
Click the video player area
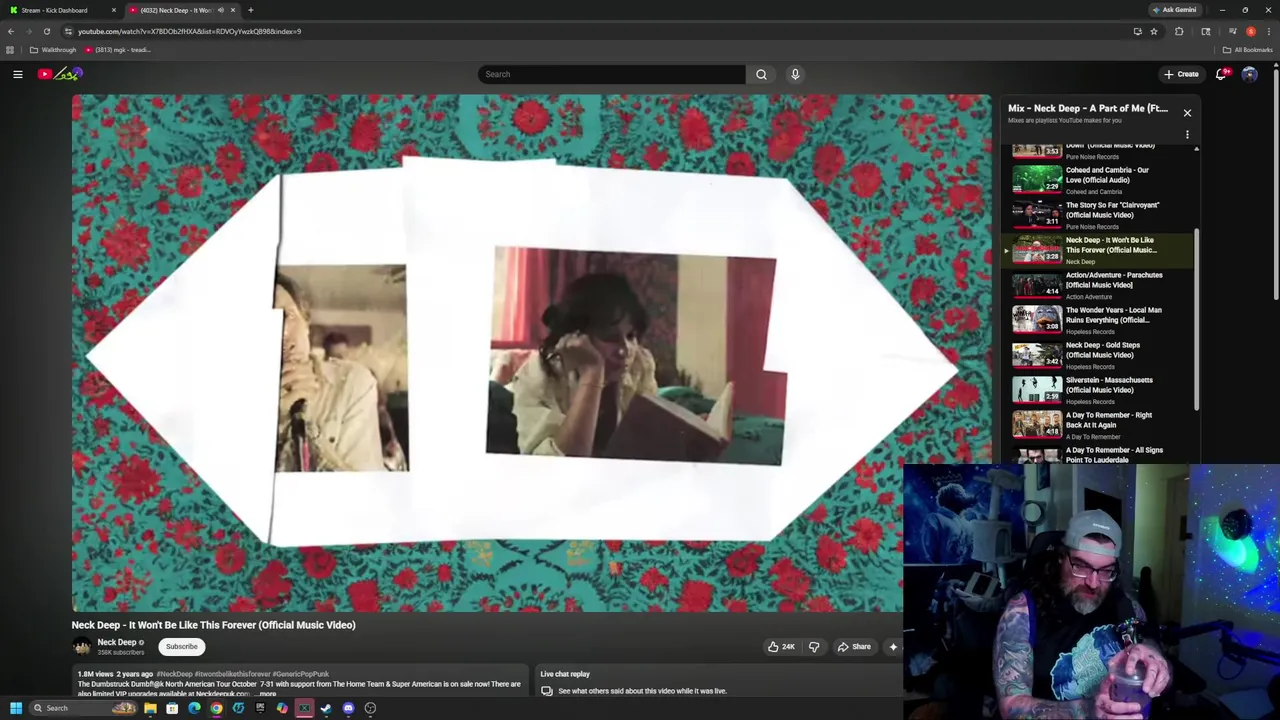pyautogui.click(x=532, y=353)
